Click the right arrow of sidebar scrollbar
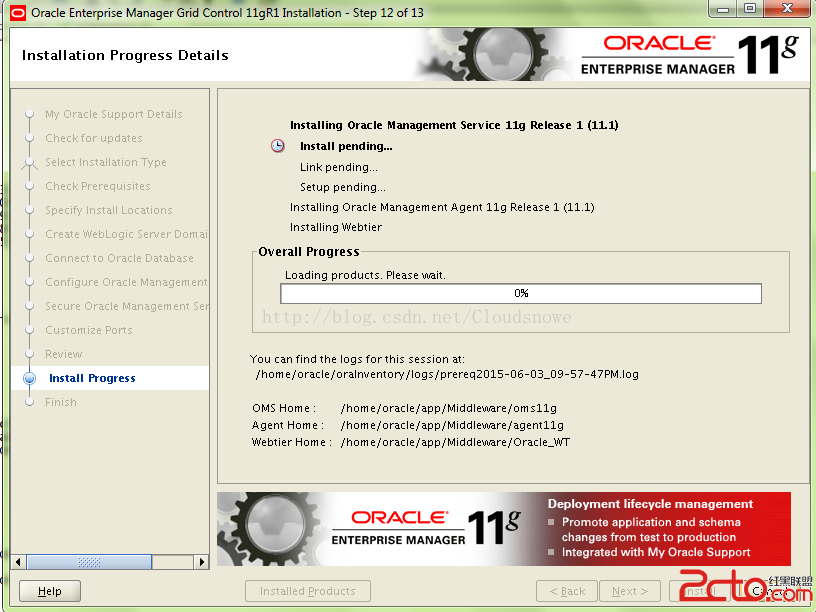Image resolution: width=816 pixels, height=612 pixels. point(201,562)
